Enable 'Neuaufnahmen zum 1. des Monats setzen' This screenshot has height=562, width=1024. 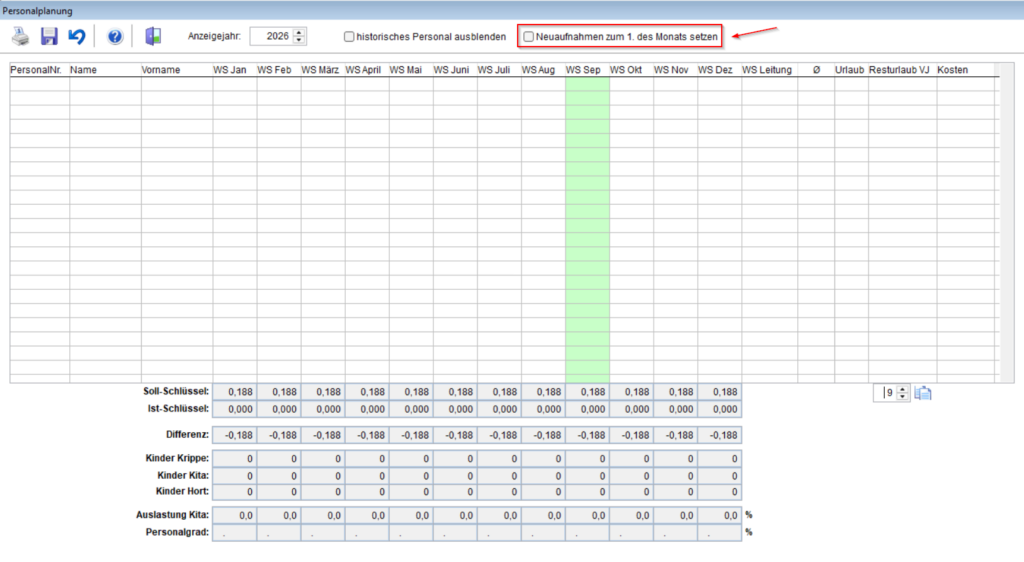[529, 37]
